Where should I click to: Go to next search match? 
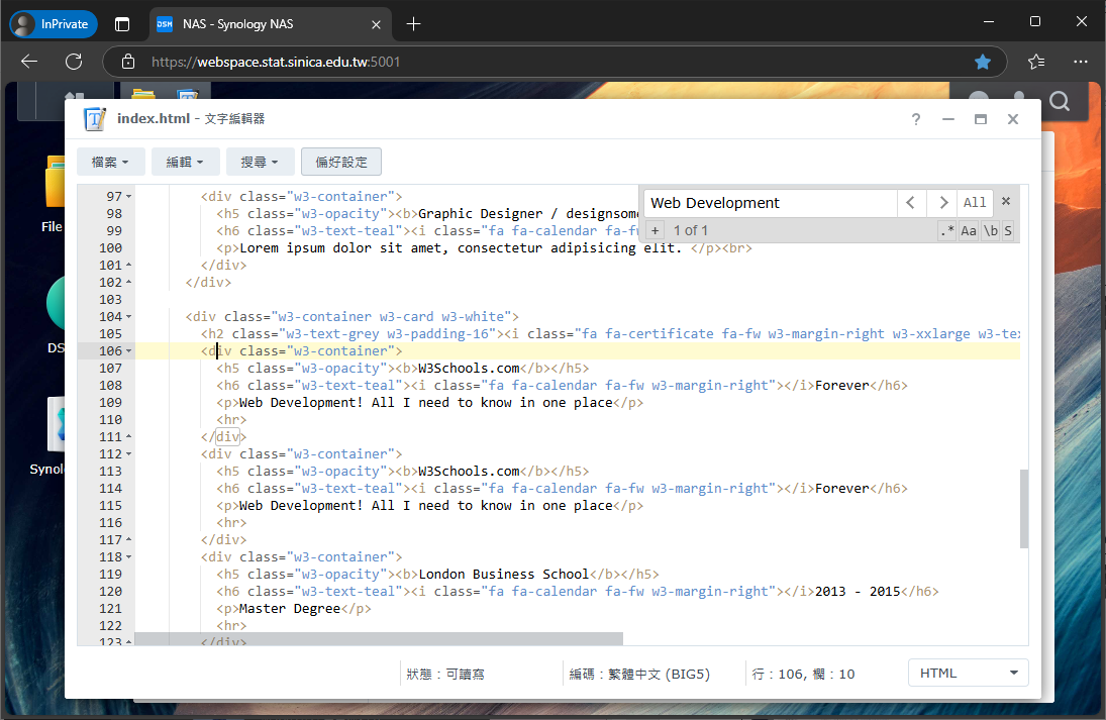coord(942,203)
